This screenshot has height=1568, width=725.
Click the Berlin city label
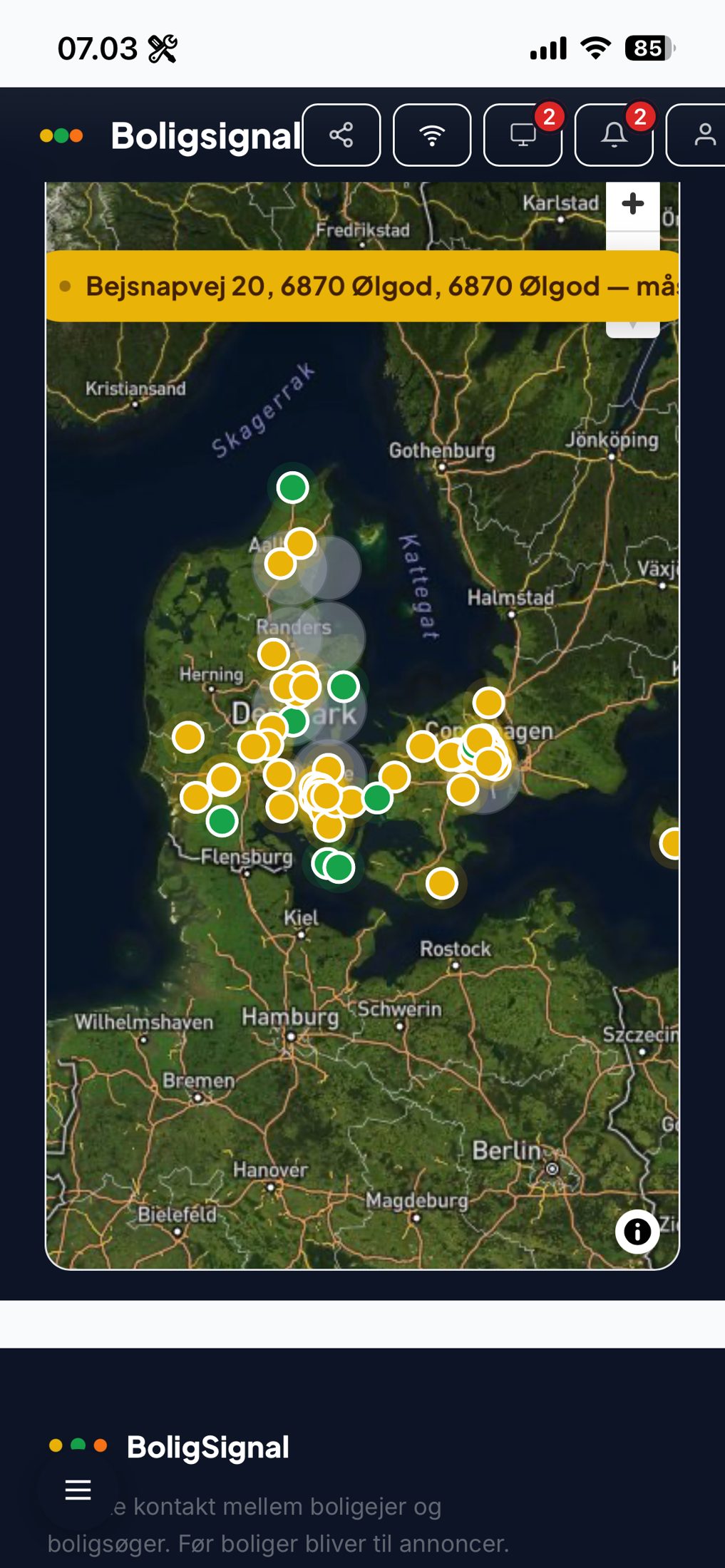(506, 1150)
